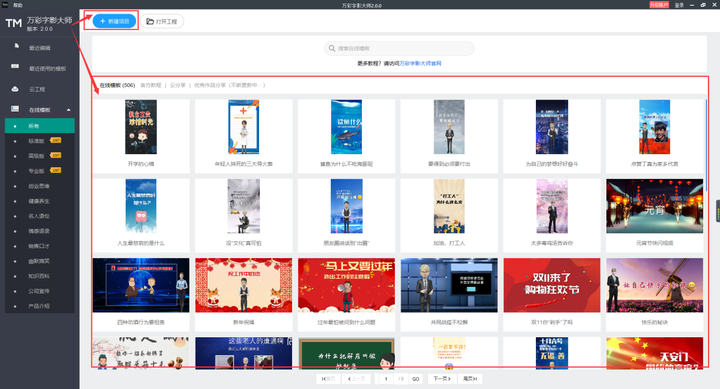Click the template list vertical scrollbar

pos(706,146)
